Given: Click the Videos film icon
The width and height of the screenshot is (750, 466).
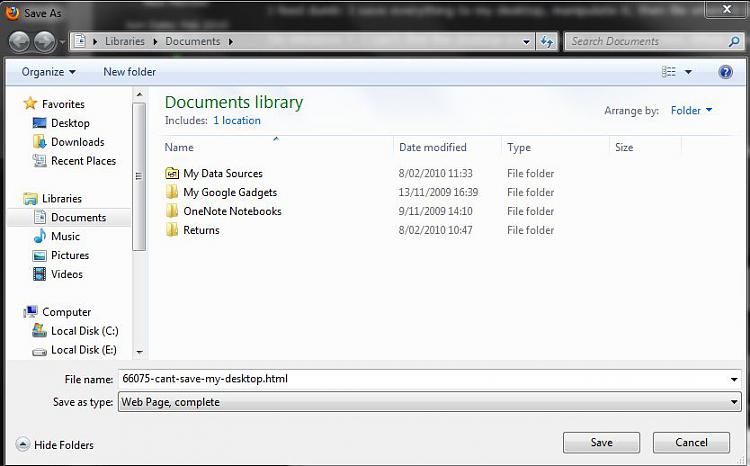Looking at the screenshot, I should point(39,274).
